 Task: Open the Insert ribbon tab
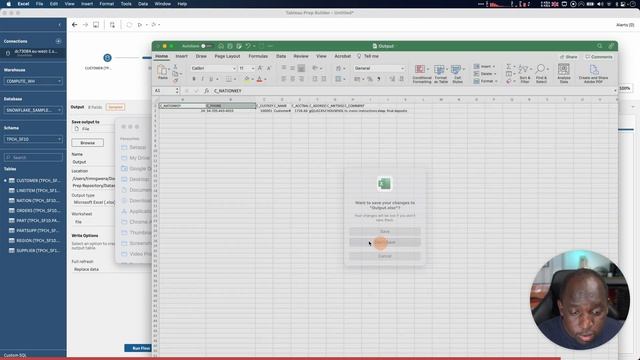(x=182, y=56)
